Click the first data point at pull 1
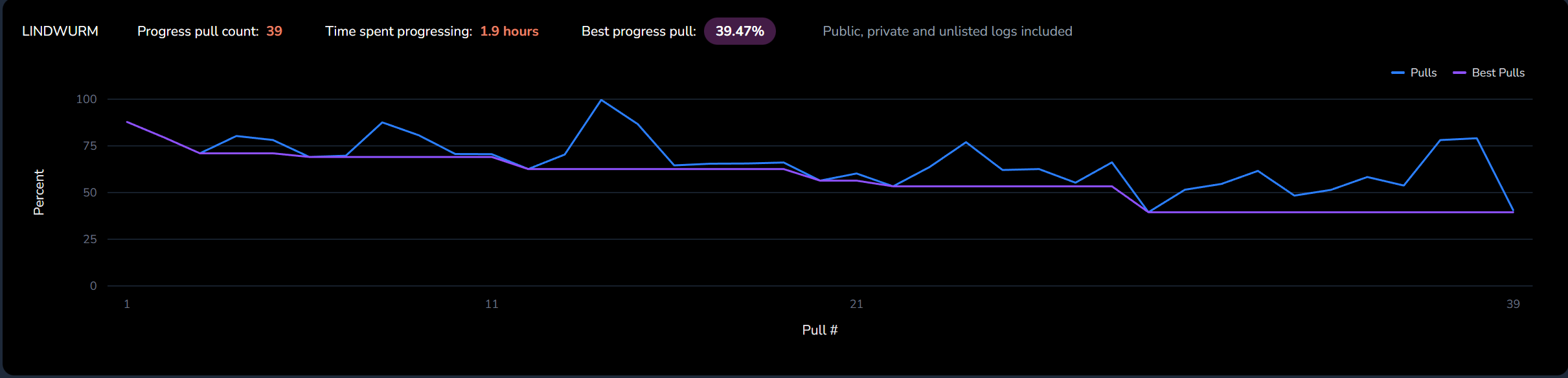1568x378 pixels. pyautogui.click(x=127, y=122)
